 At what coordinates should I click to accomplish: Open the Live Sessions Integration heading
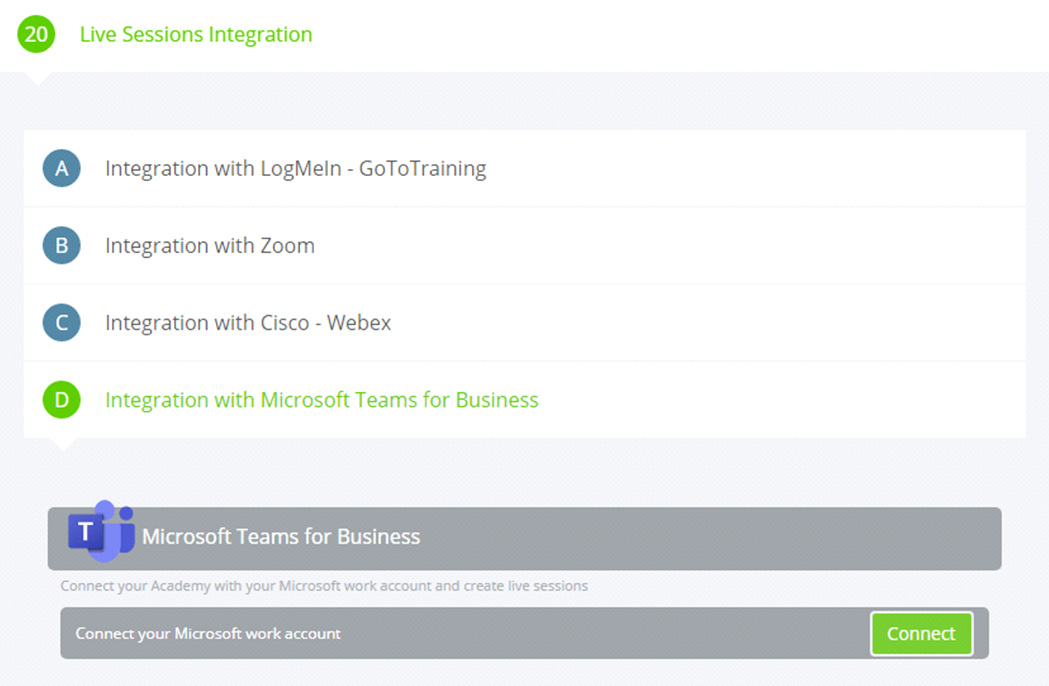[195, 34]
